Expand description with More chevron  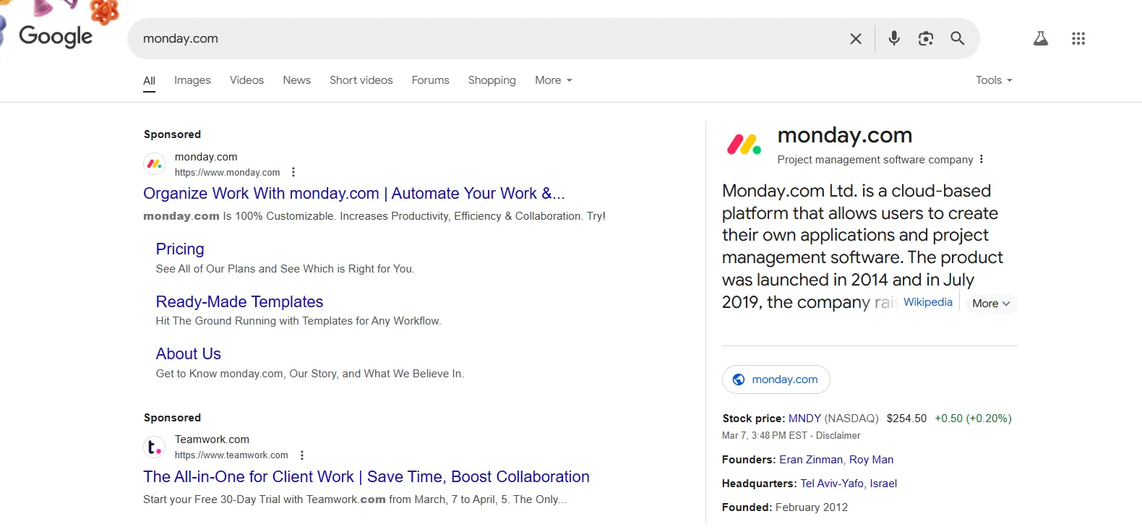point(991,303)
